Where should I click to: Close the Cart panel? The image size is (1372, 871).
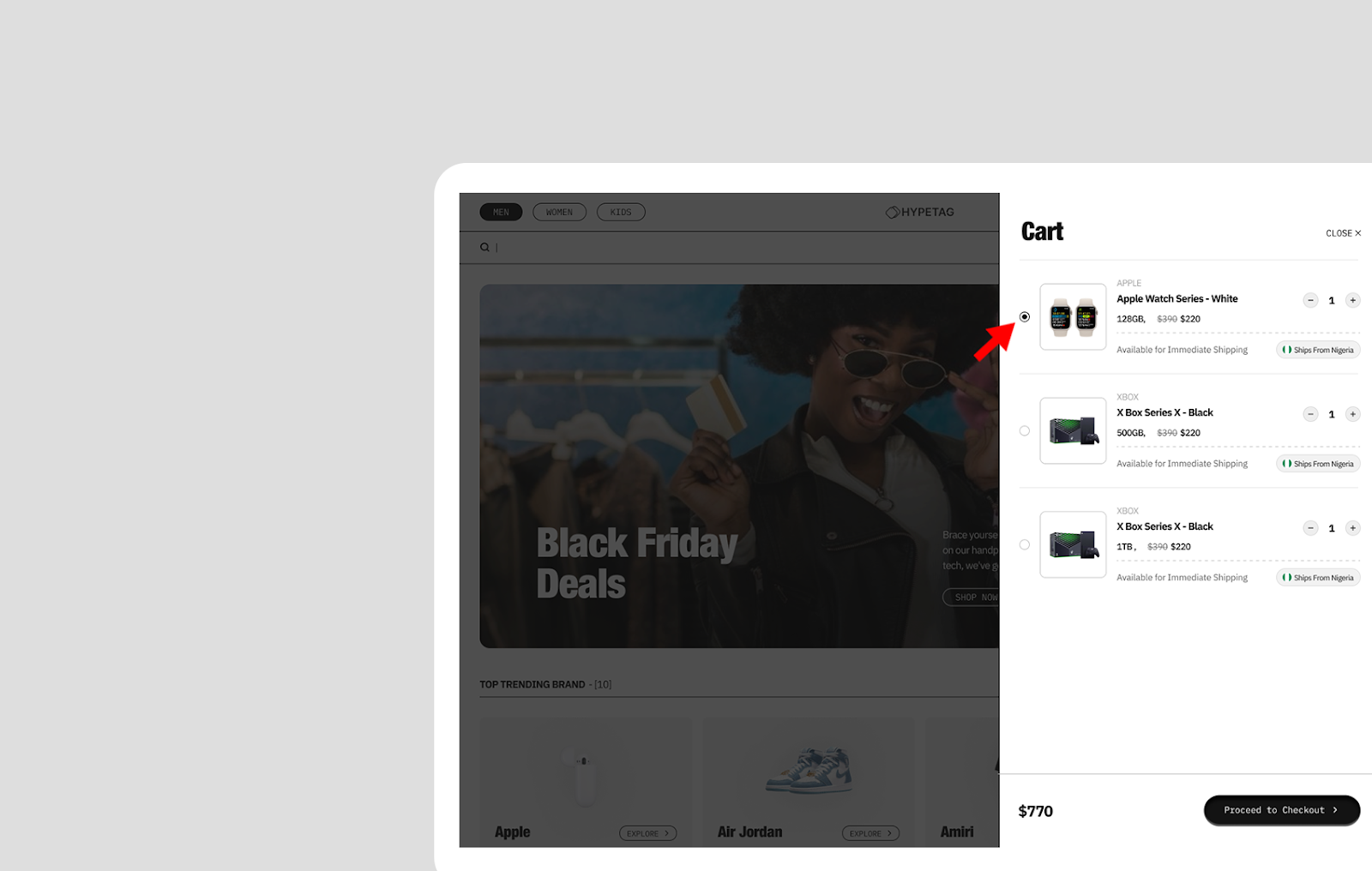pyautogui.click(x=1343, y=233)
